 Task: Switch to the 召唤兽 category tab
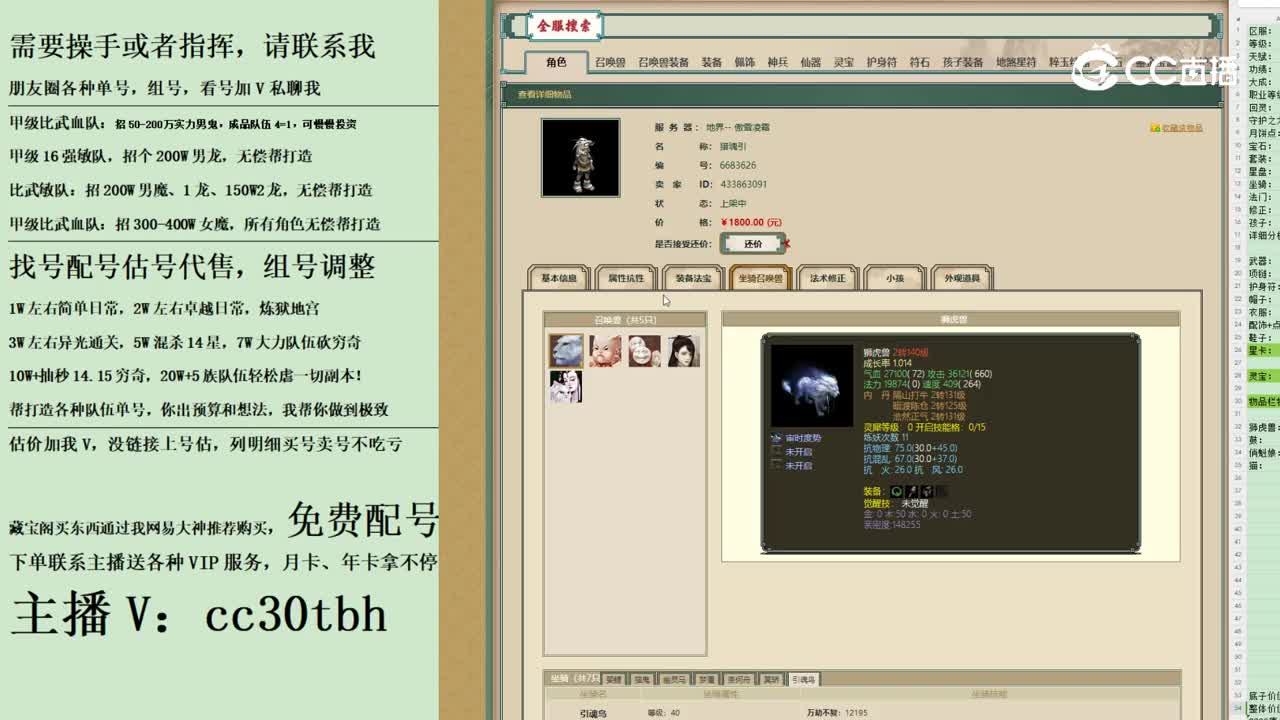610,62
